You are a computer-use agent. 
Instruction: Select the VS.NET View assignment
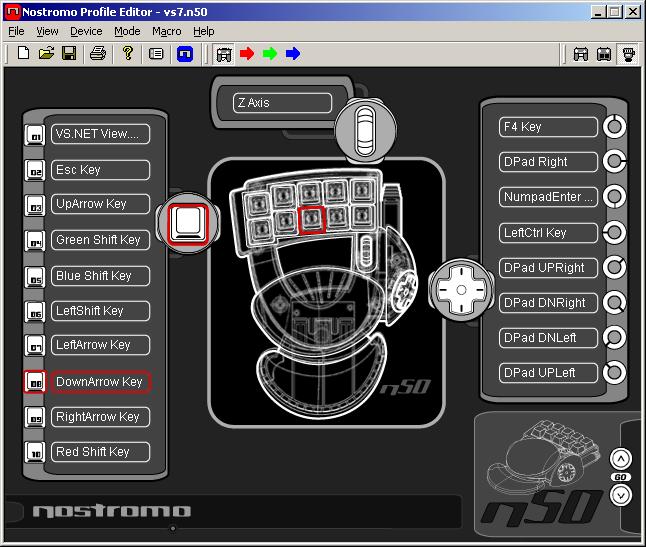coord(101,134)
